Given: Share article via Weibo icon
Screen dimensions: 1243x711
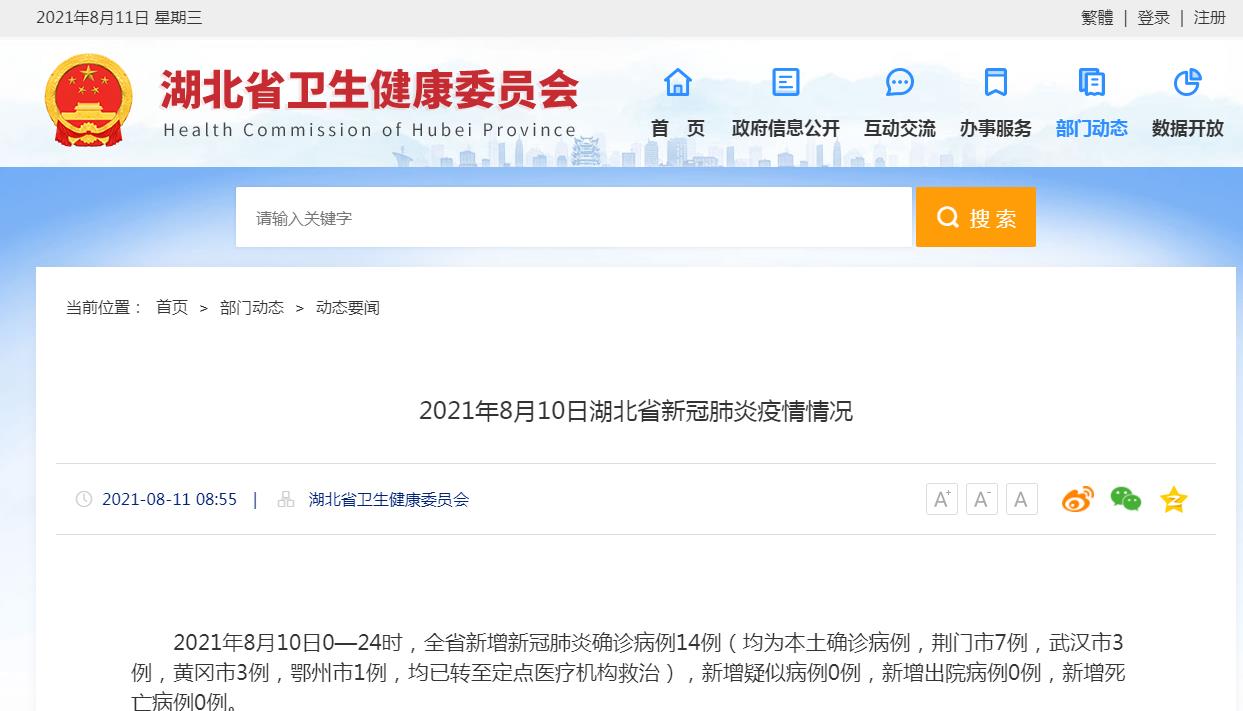Looking at the screenshot, I should (x=1077, y=498).
